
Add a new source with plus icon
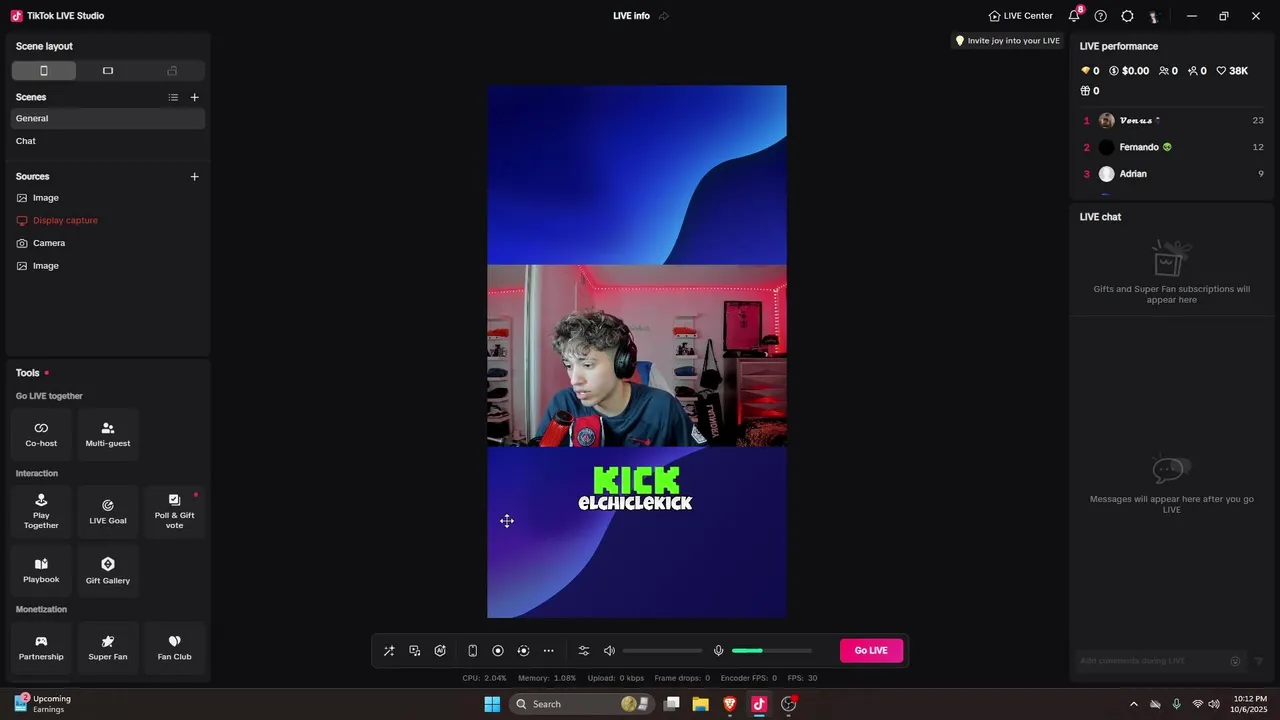point(195,176)
